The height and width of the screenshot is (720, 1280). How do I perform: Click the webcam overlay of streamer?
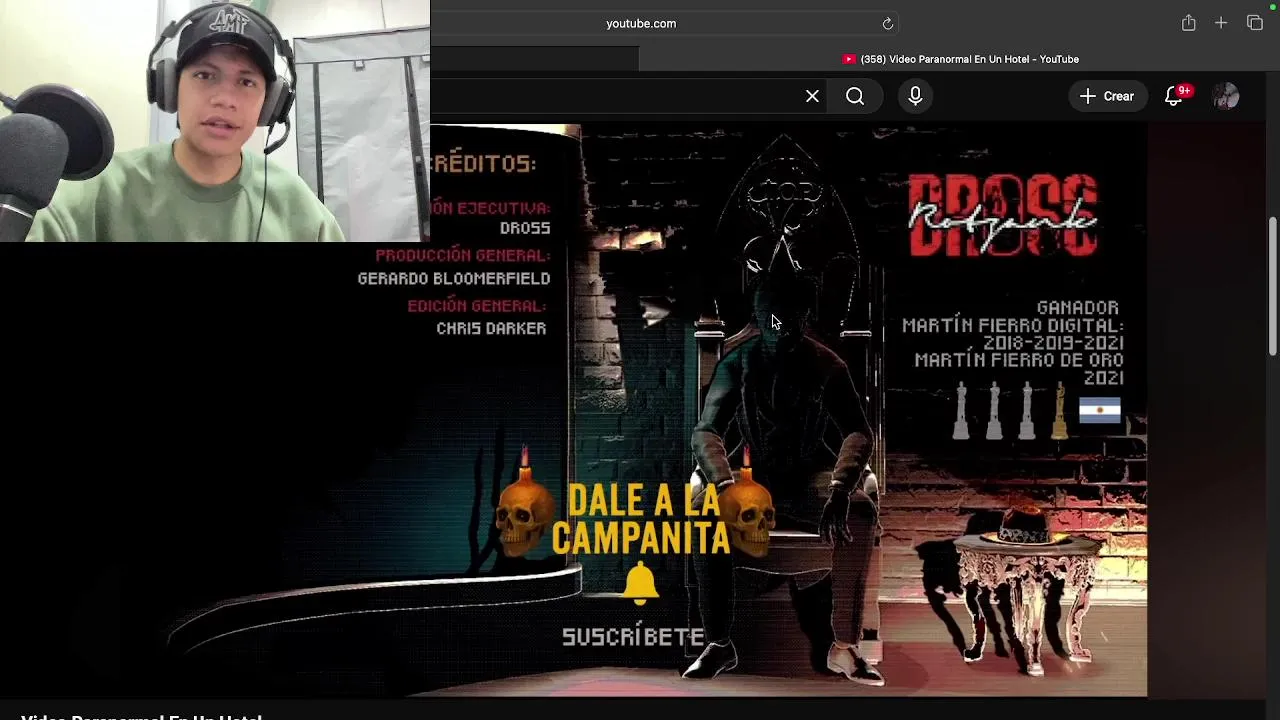coord(215,121)
